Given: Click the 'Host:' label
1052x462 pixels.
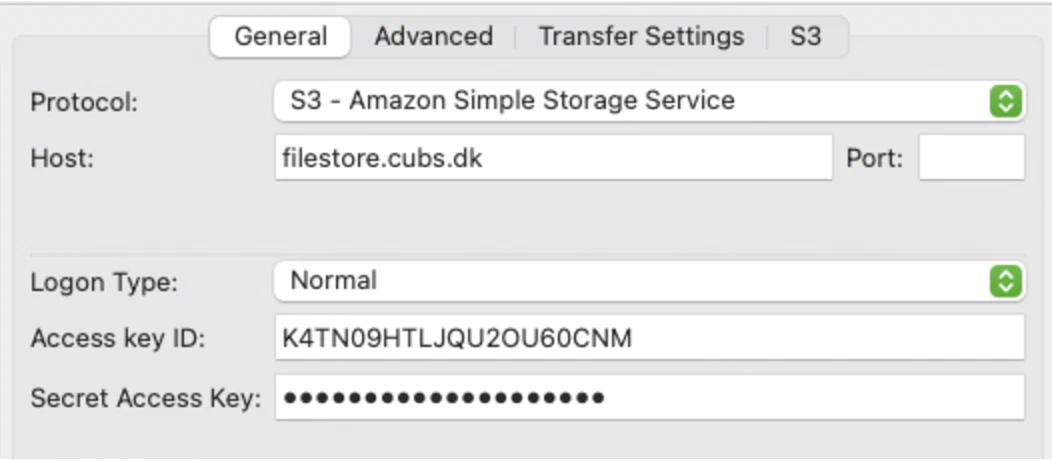Looking at the screenshot, I should (61, 159).
